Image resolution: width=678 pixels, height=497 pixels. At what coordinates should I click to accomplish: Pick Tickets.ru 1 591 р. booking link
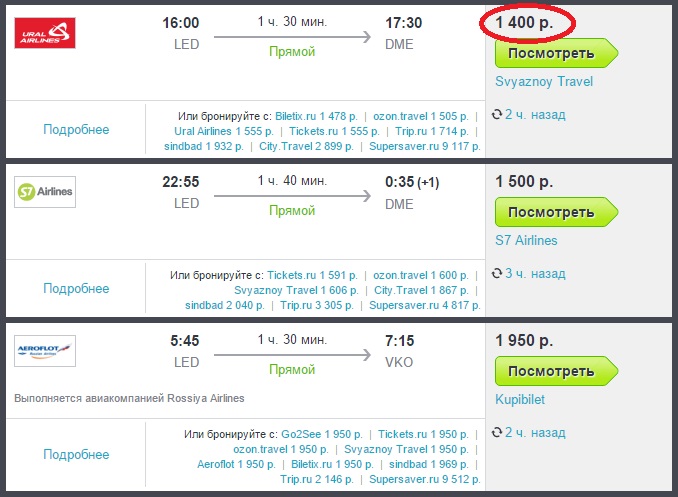pos(312,275)
